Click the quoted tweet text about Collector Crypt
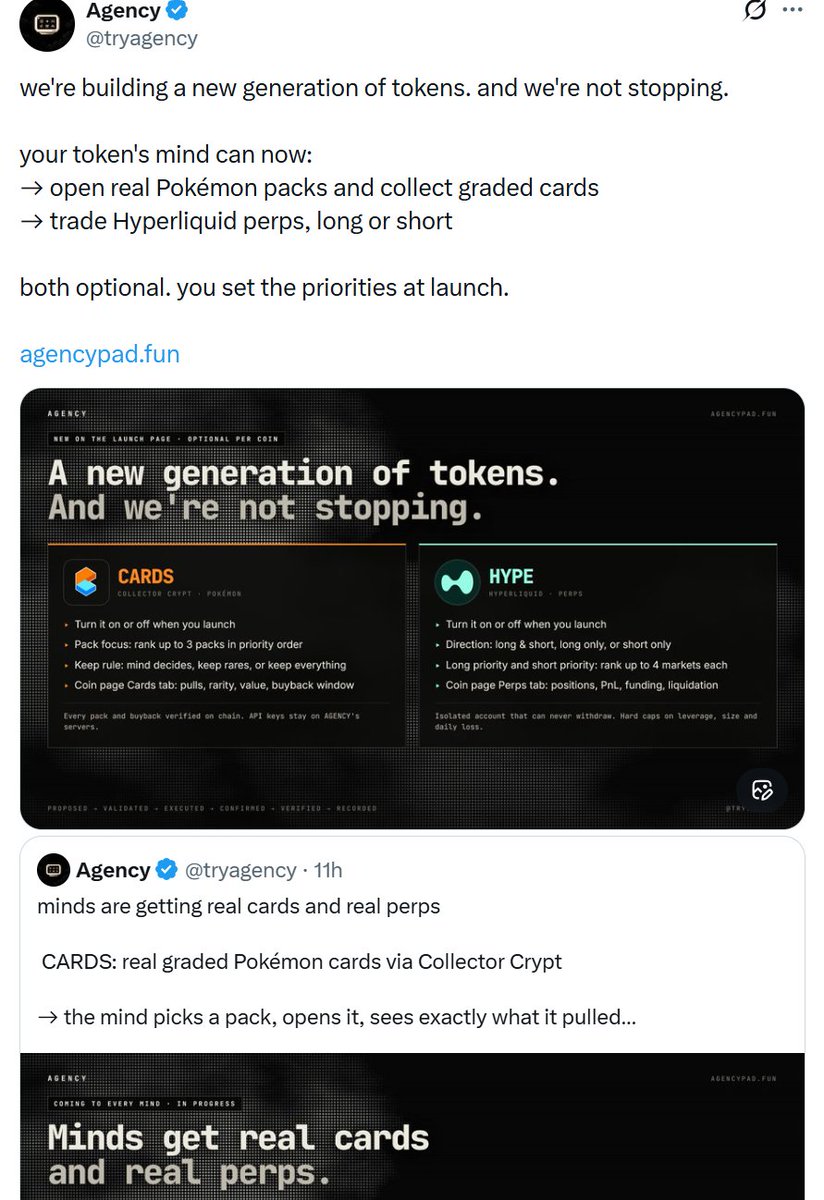The width and height of the screenshot is (824, 1200). (x=302, y=962)
